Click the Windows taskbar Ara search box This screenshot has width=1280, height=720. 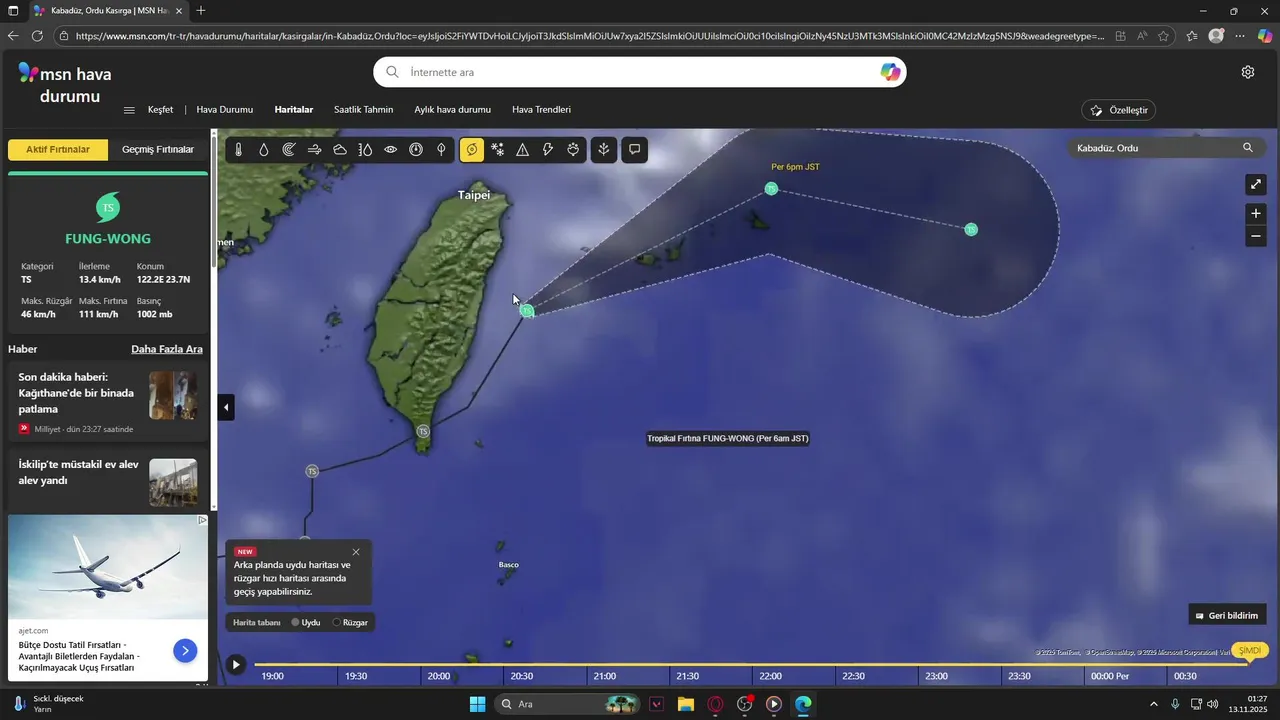click(x=569, y=704)
